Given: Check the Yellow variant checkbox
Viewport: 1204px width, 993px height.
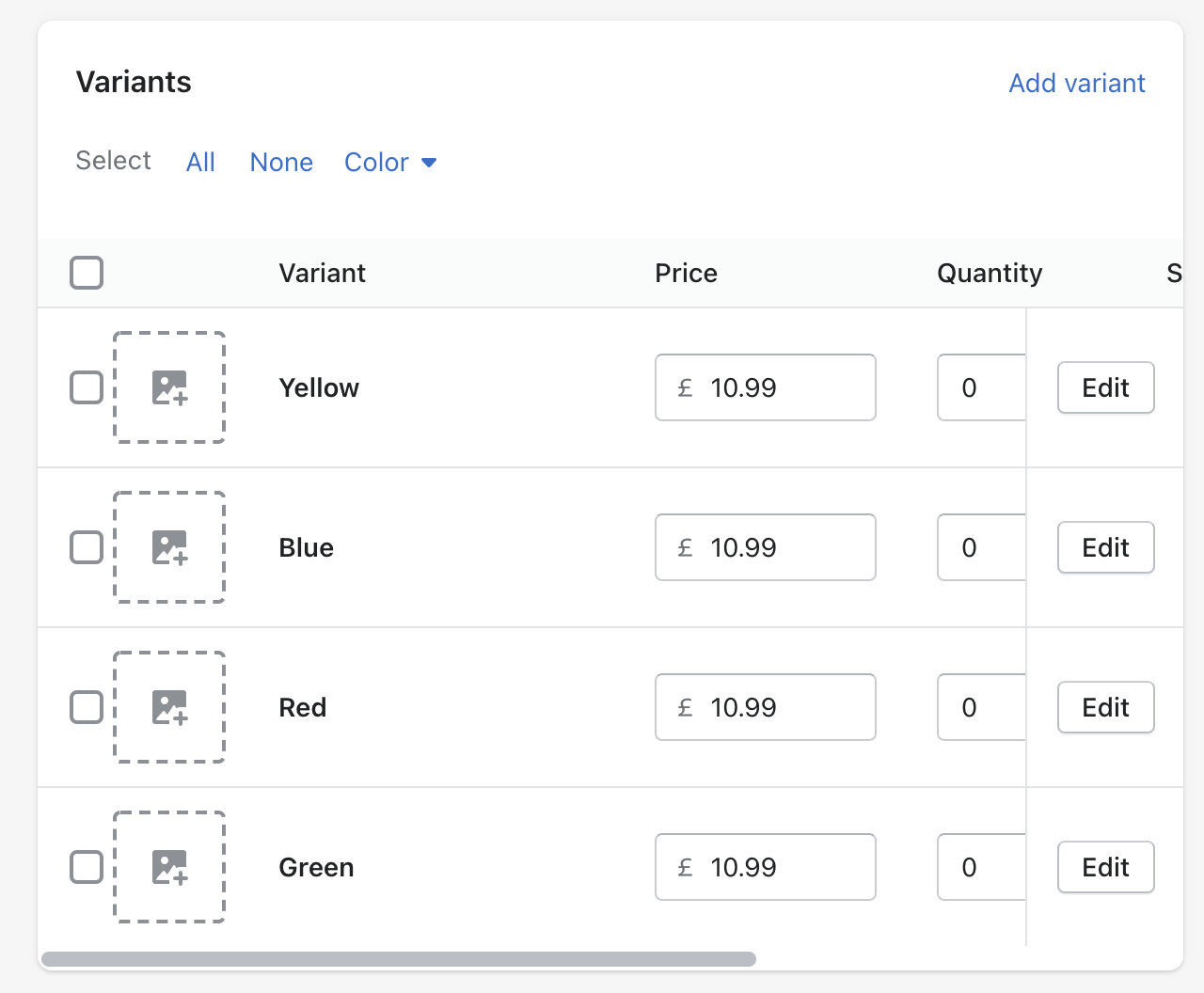Looking at the screenshot, I should click(86, 387).
